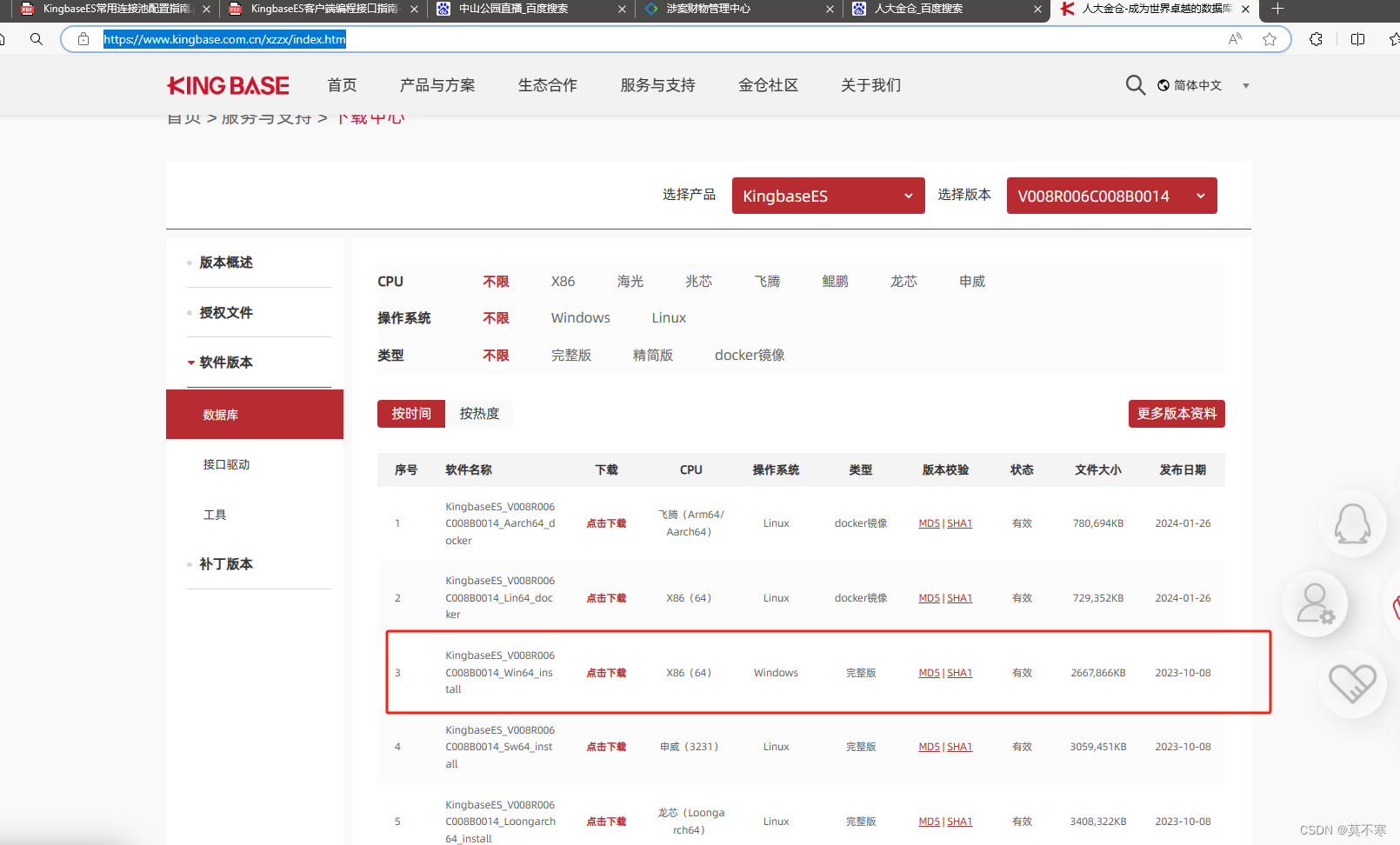Open a new browser tab
The width and height of the screenshot is (1400, 845).
1277,9
